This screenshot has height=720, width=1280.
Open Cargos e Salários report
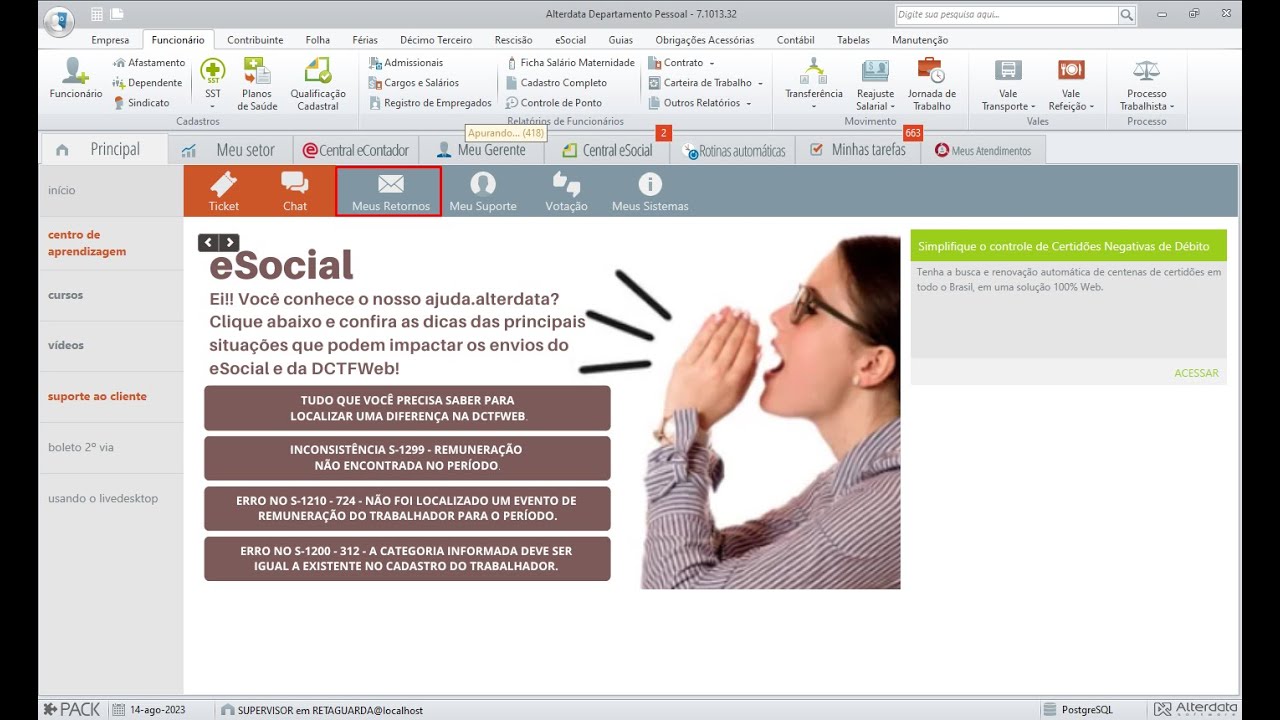pyautogui.click(x=413, y=83)
